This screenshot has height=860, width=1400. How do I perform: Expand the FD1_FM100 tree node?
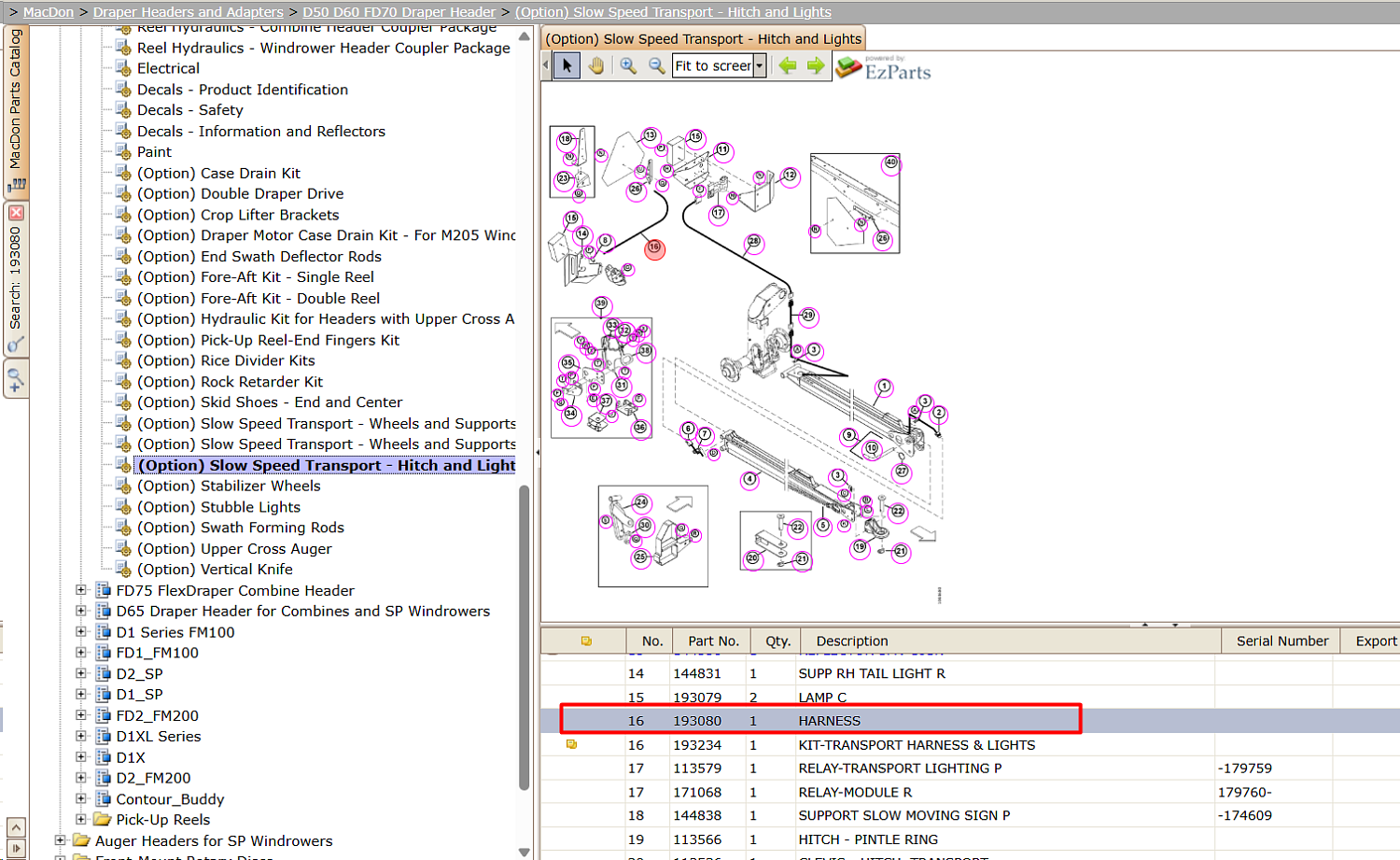pyautogui.click(x=81, y=653)
